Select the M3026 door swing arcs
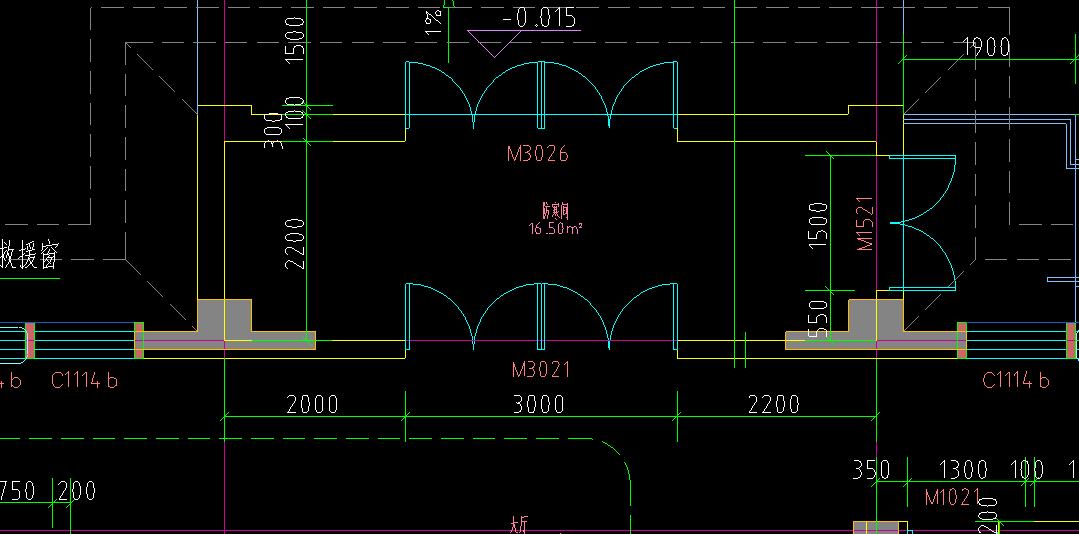 click(x=542, y=95)
